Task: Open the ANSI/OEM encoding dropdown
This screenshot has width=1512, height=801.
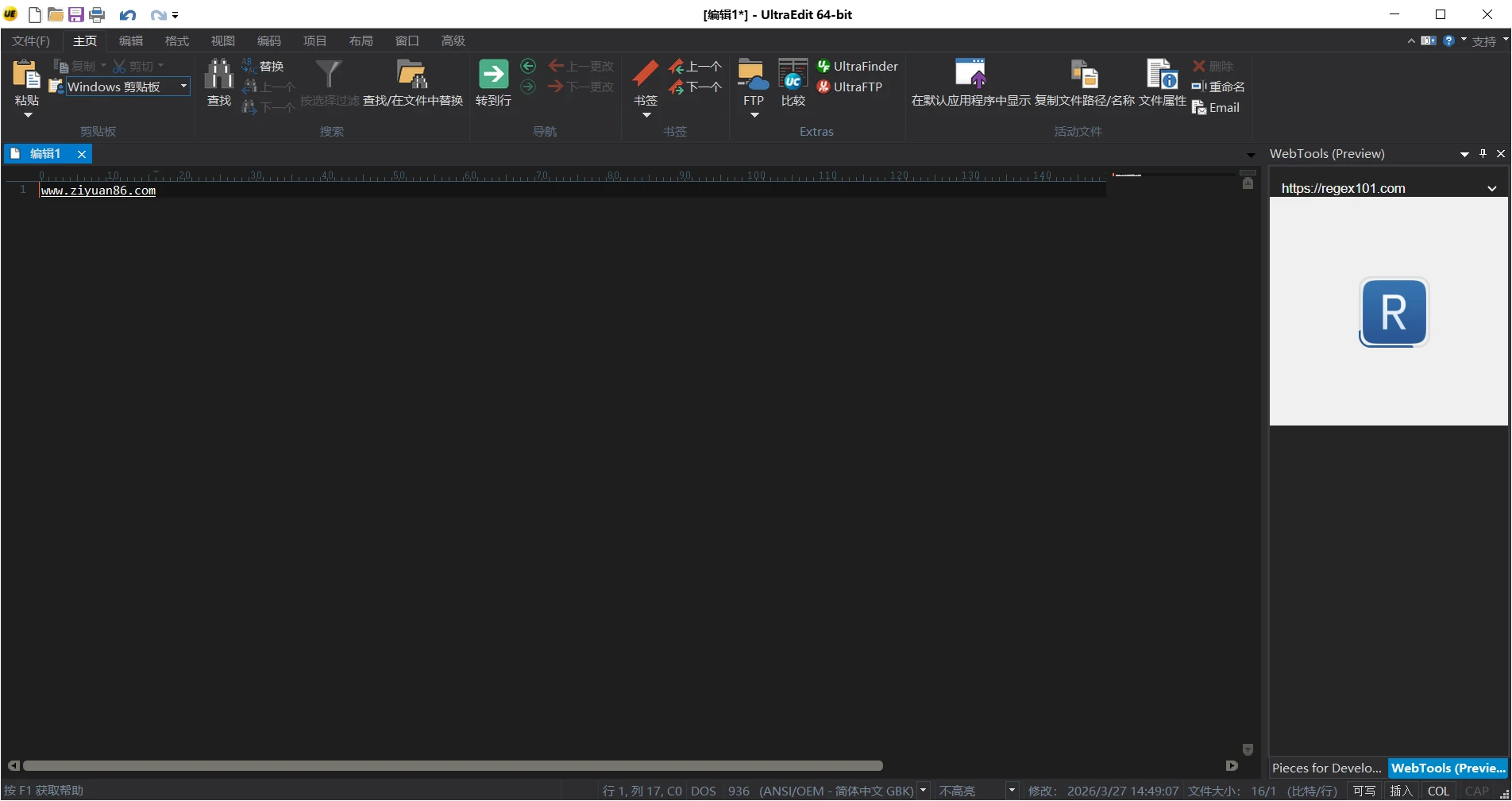Action: [x=923, y=790]
